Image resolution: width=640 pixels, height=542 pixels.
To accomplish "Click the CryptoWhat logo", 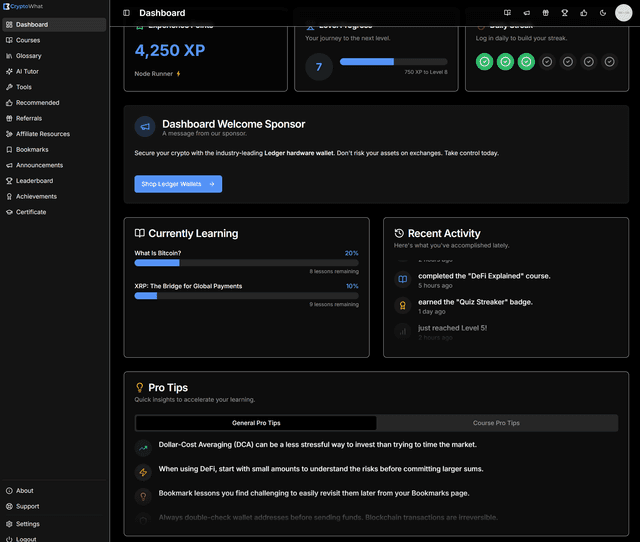I will click(x=23, y=6).
